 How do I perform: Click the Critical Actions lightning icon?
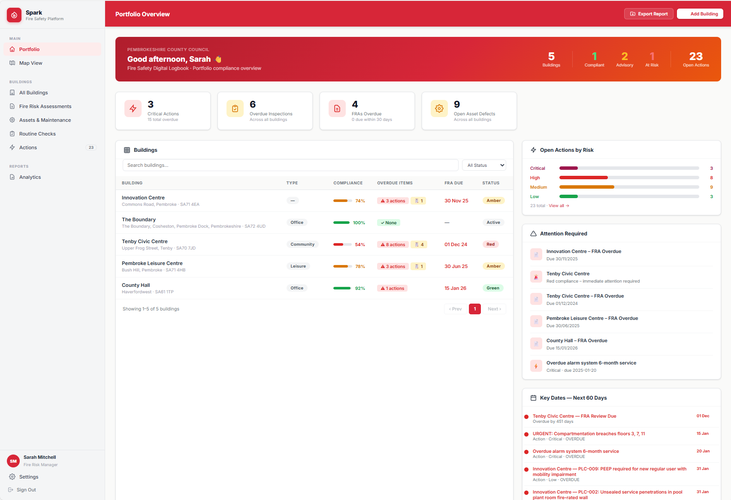[x=133, y=108]
